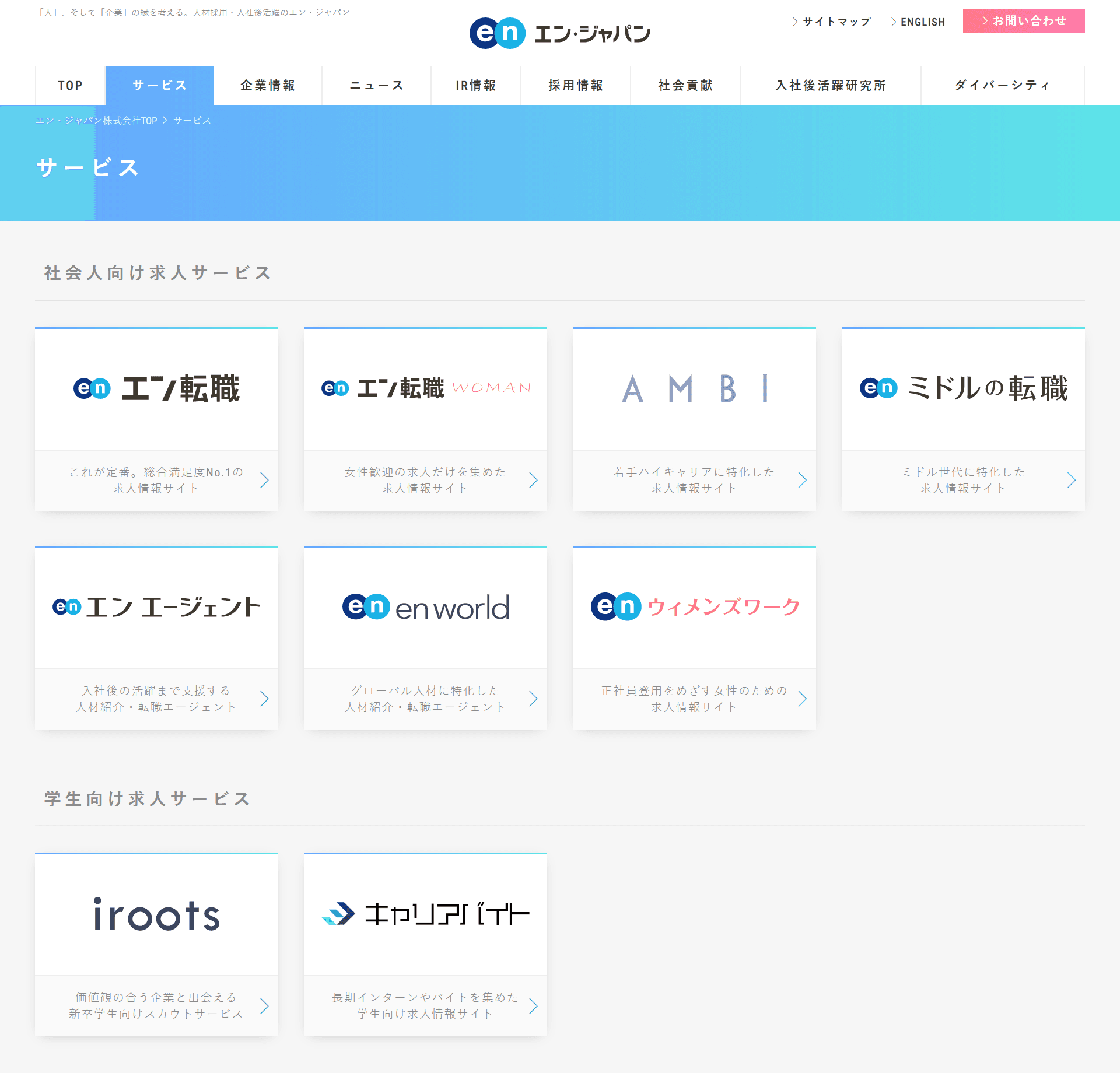The width and height of the screenshot is (1120, 1073).
Task: Switch to the 企業情報 tab
Action: [268, 86]
